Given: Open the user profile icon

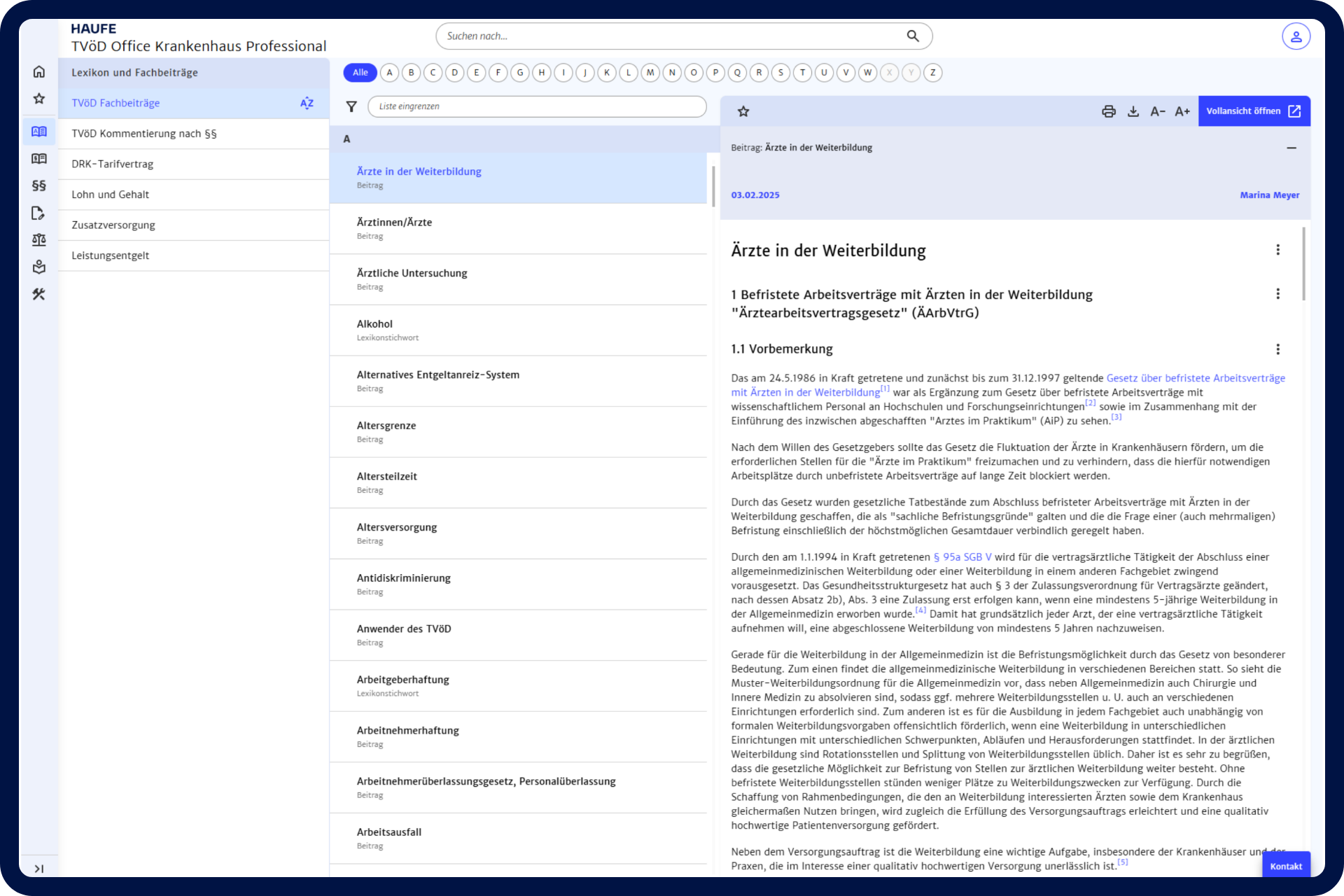Looking at the screenshot, I should 1296,36.
